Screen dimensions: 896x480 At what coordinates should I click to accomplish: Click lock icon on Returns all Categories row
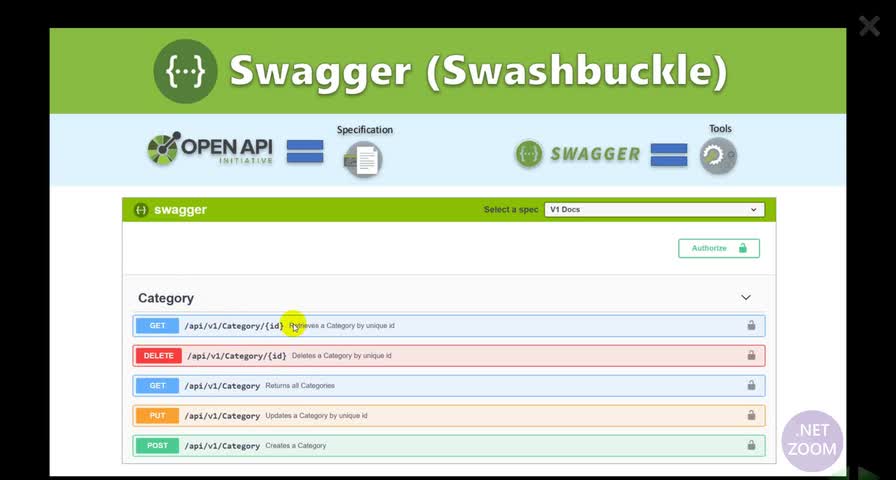coord(751,385)
